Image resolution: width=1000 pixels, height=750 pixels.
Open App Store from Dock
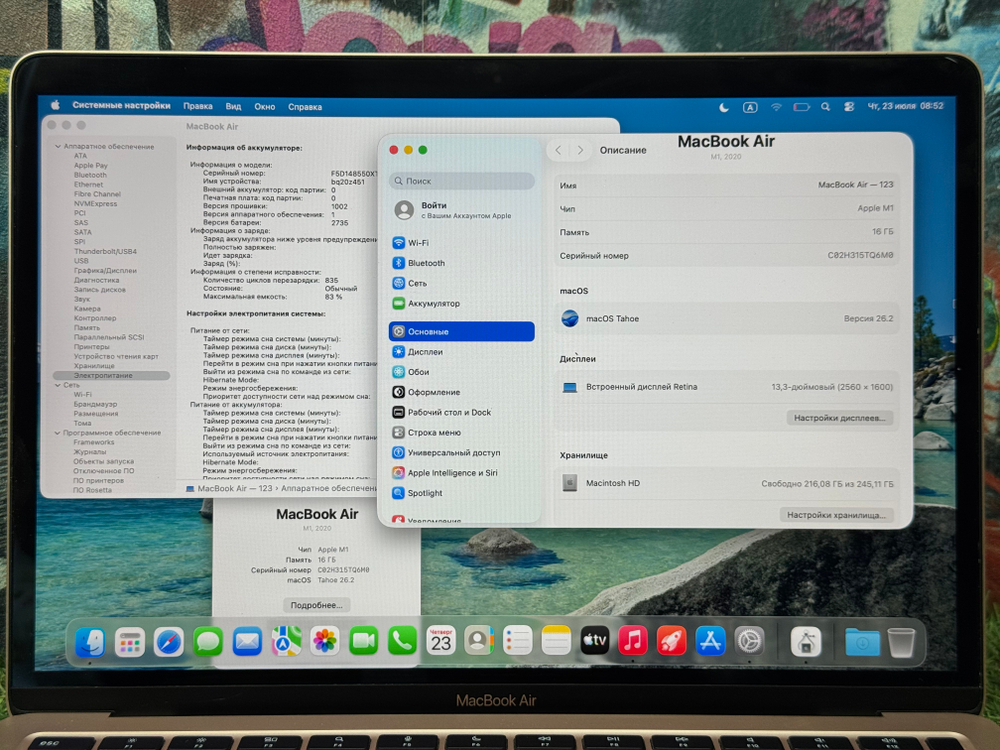710,642
